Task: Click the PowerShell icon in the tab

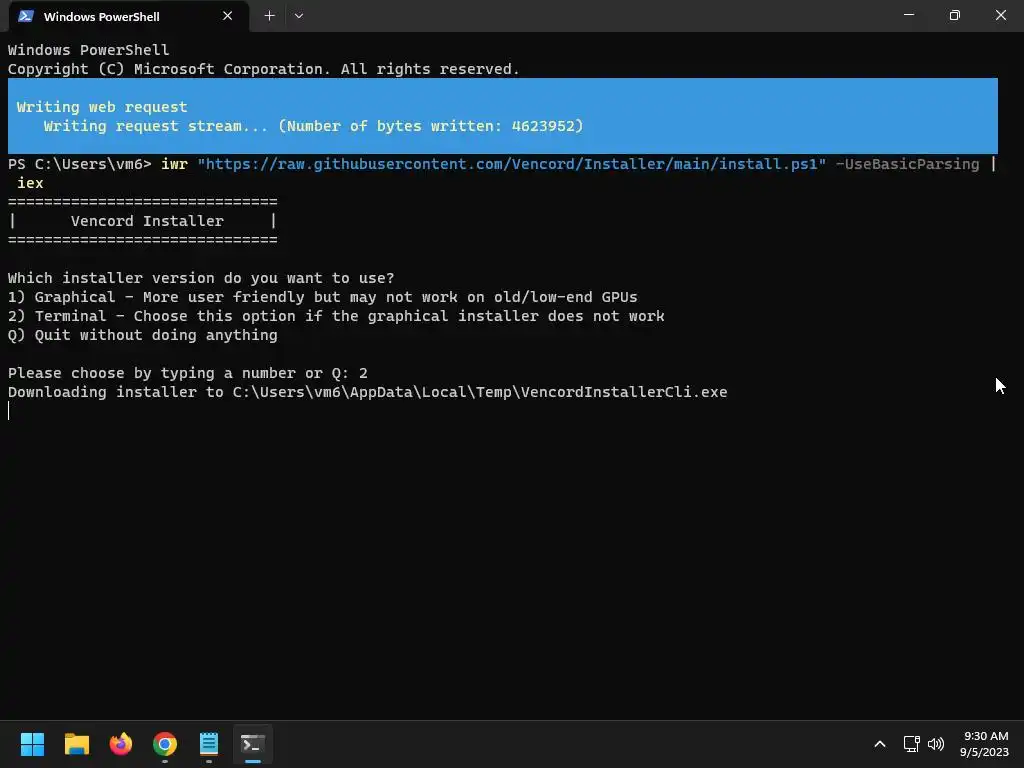Action: point(26,16)
